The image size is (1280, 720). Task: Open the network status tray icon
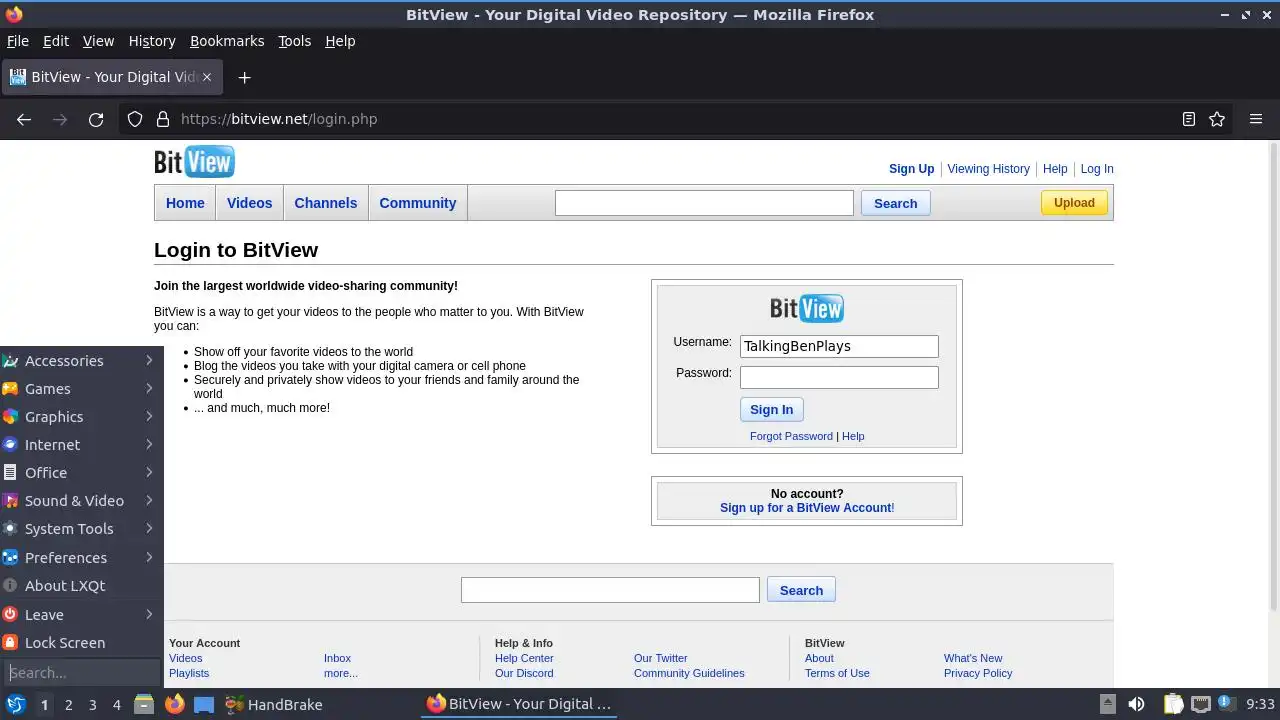[x=1201, y=705]
